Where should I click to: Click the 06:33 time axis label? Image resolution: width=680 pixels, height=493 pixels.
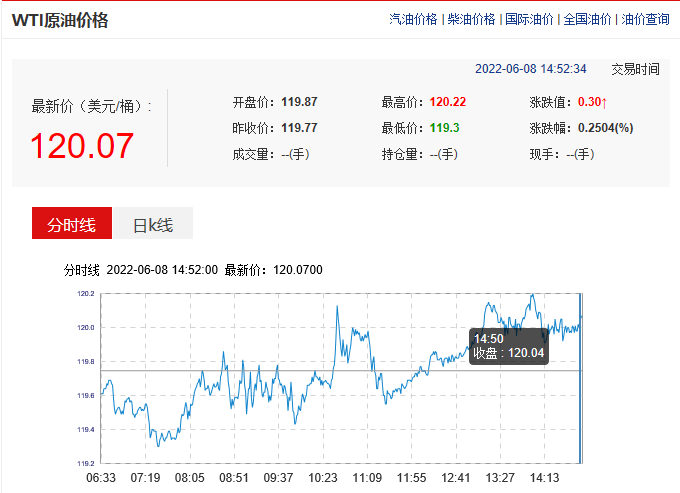click(x=101, y=478)
